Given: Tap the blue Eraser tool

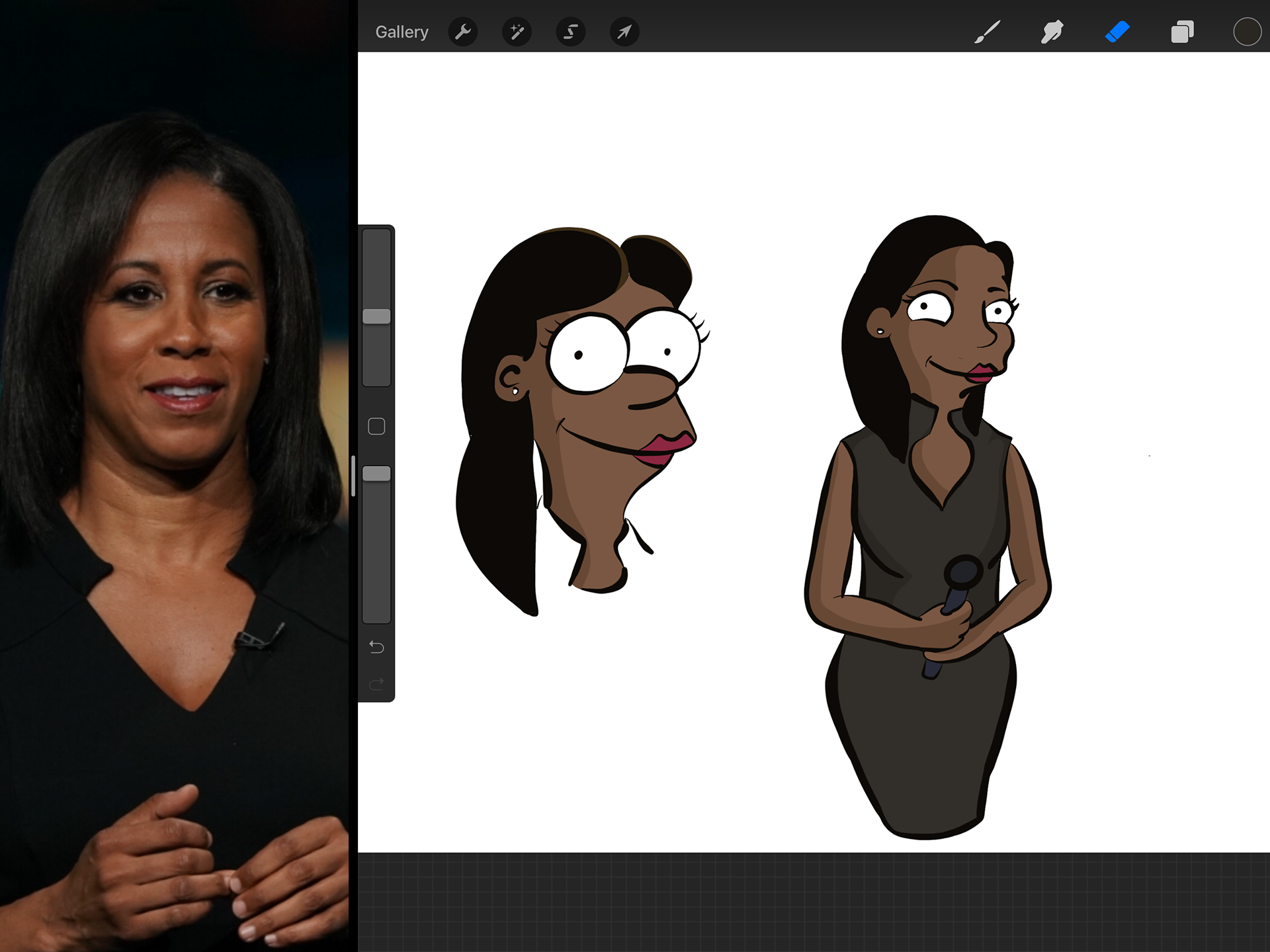Looking at the screenshot, I should coord(1117,32).
